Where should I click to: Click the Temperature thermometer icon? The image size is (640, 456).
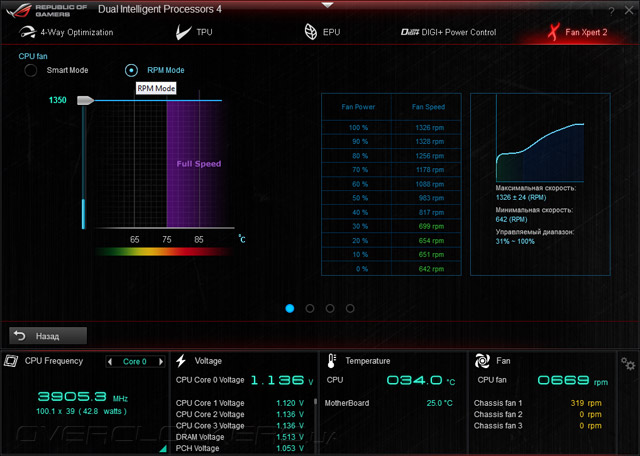(332, 361)
